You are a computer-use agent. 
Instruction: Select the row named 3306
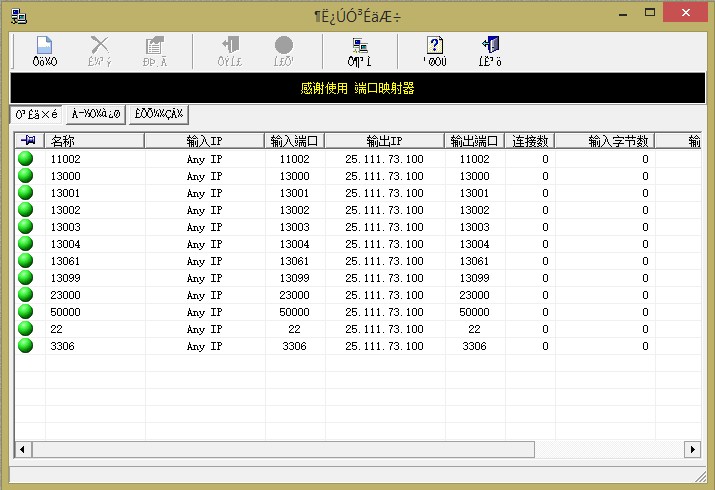[x=358, y=346]
